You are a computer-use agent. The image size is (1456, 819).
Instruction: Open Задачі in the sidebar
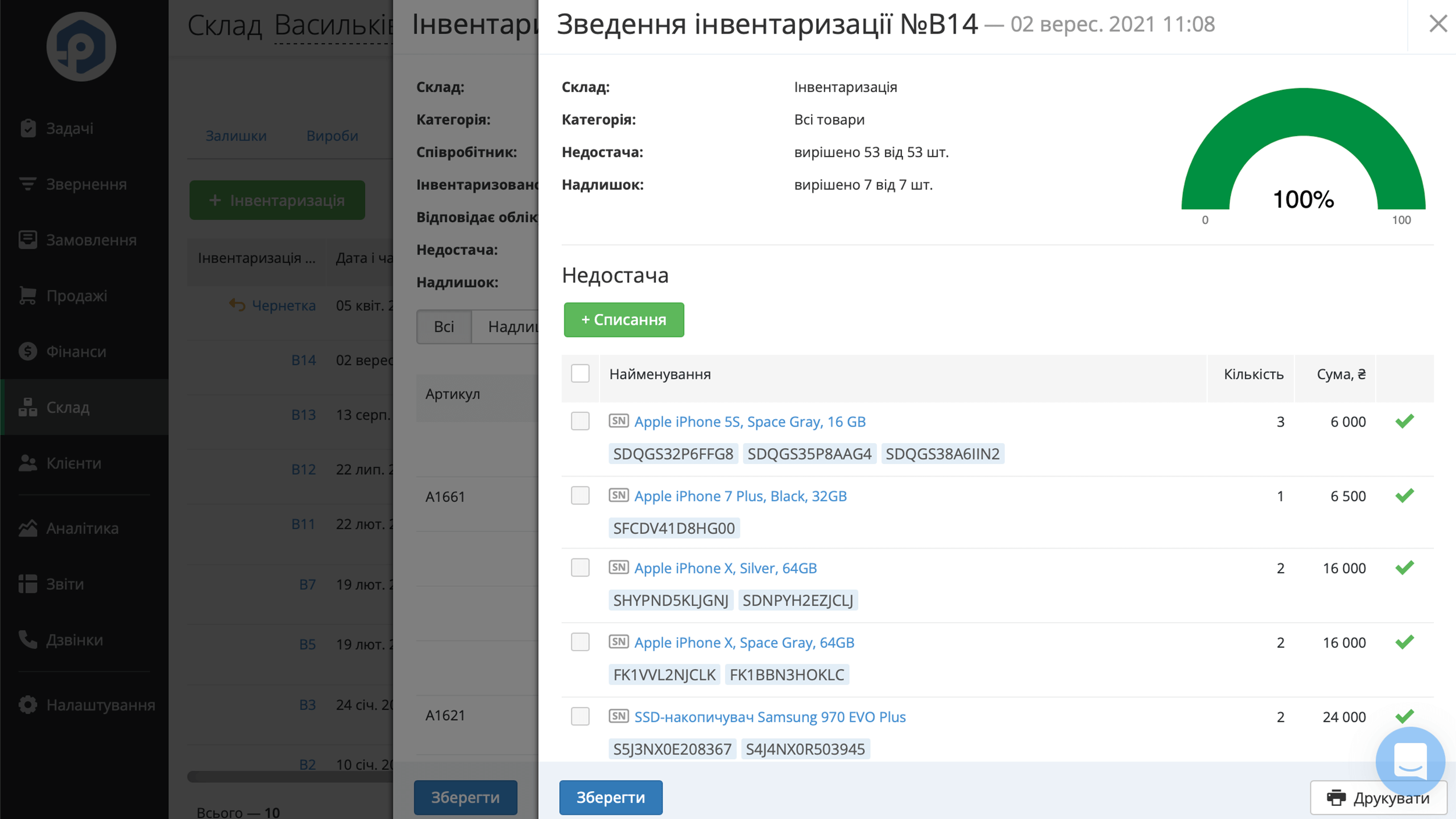click(84, 129)
